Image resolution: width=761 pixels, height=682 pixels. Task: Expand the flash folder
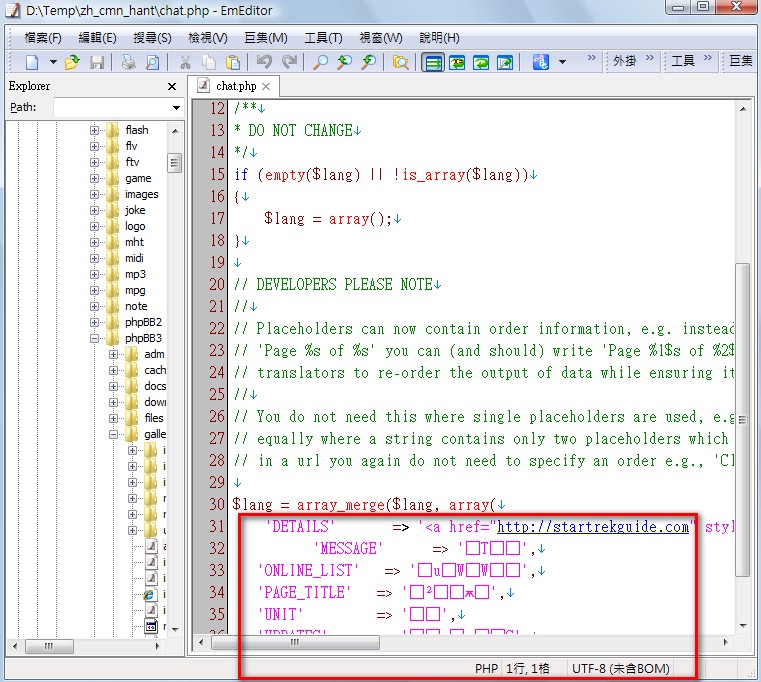pyautogui.click(x=94, y=130)
